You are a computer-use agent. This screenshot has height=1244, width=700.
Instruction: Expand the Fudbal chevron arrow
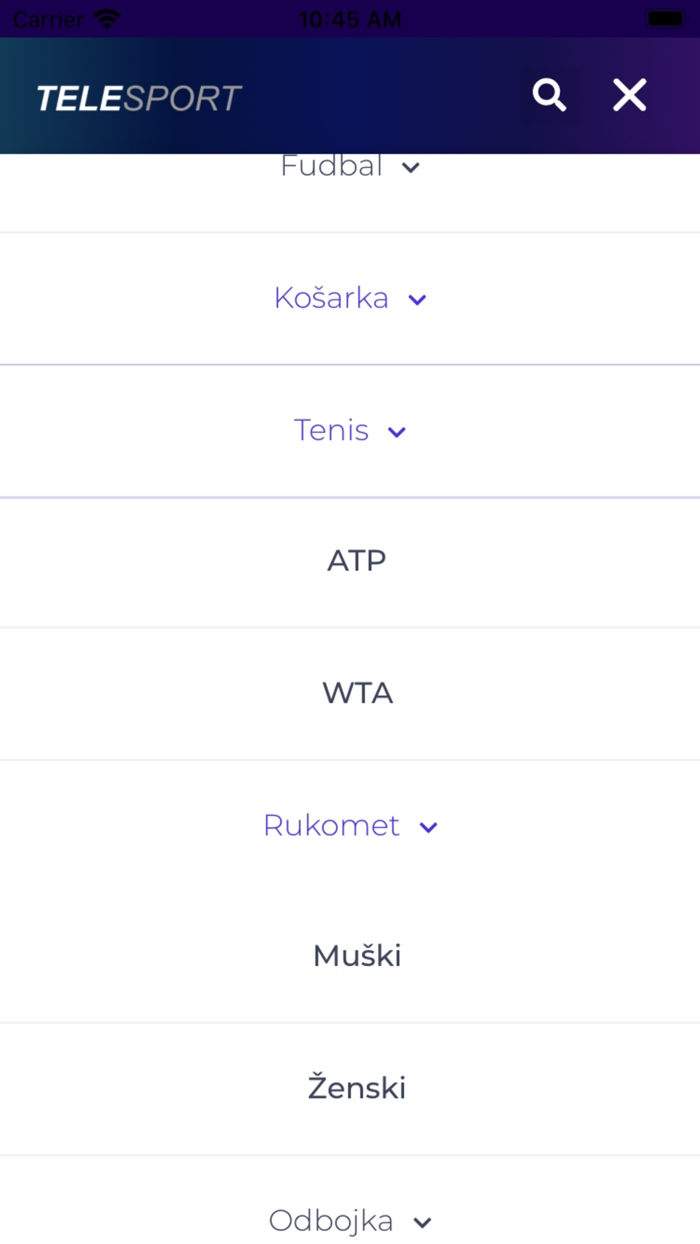(410, 168)
